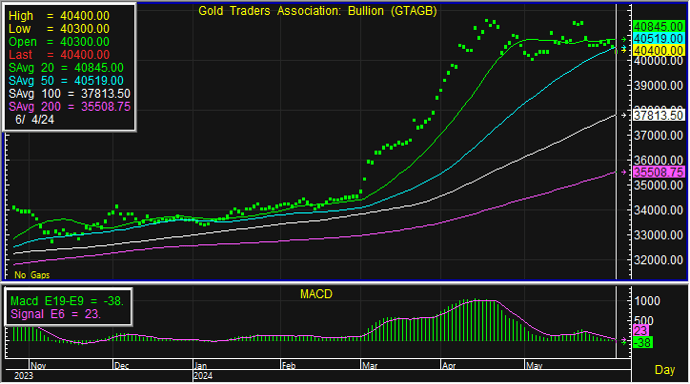Viewport: 690px width, 384px height.
Task: Click the Signal E6 = 23. readout
Action: click(55, 314)
